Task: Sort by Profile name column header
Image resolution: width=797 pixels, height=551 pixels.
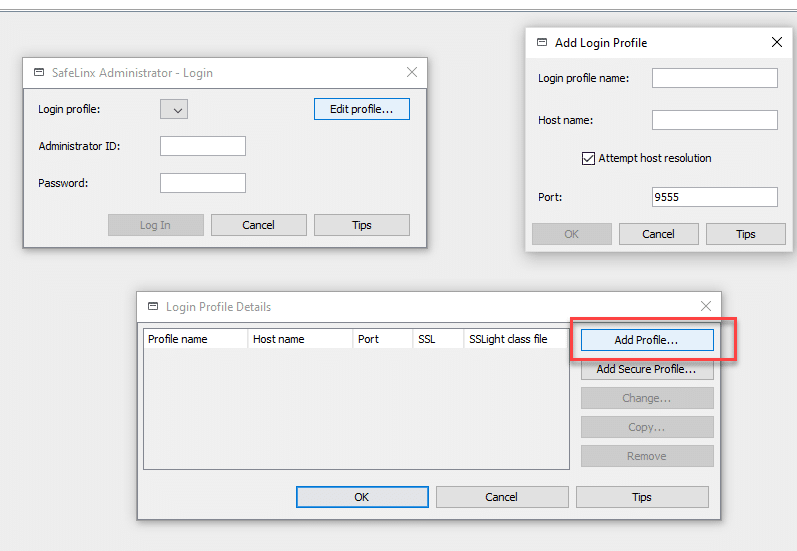Action: tap(195, 339)
